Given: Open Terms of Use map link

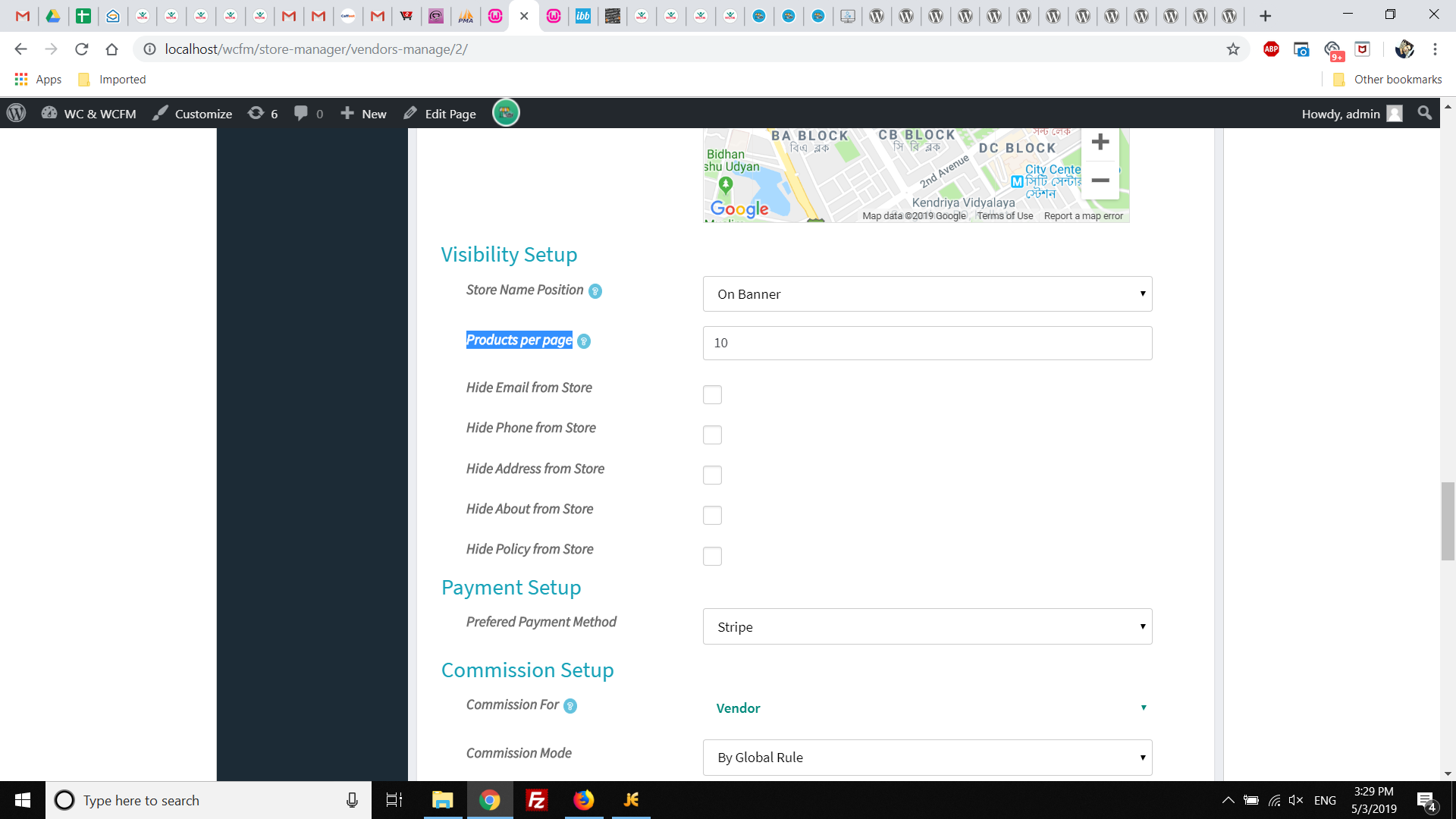Looking at the screenshot, I should [x=1005, y=216].
